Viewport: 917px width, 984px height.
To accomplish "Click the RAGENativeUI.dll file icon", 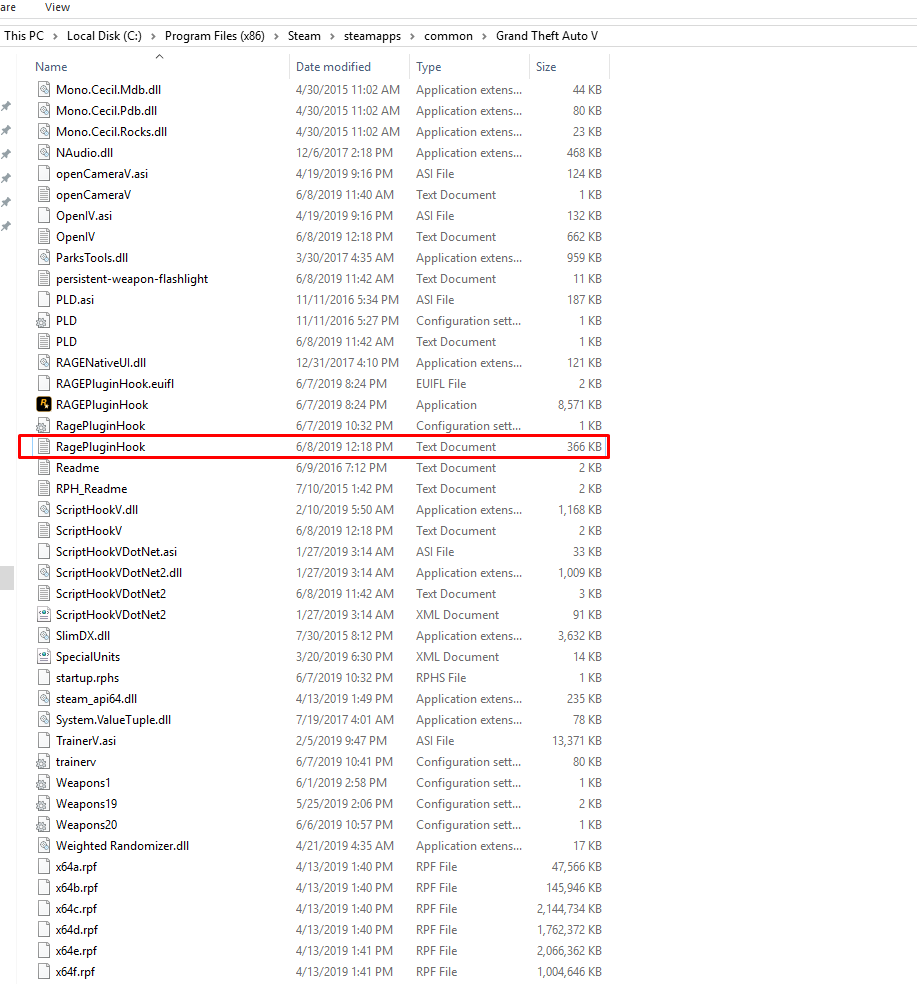I will [x=43, y=362].
